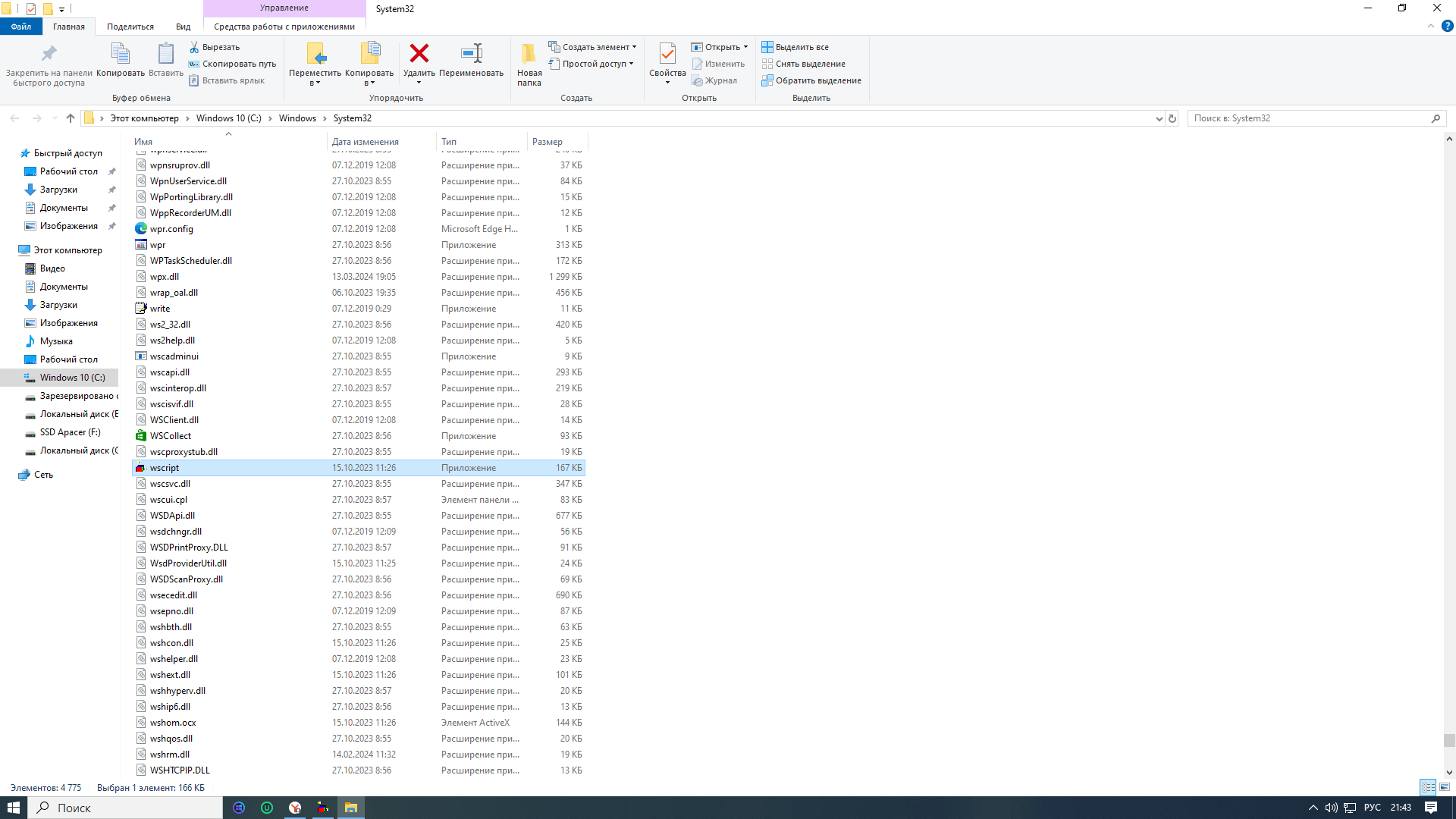Click the Rename (Переименовать) ribbon icon
This screenshot has width=1456, height=819.
(x=471, y=54)
